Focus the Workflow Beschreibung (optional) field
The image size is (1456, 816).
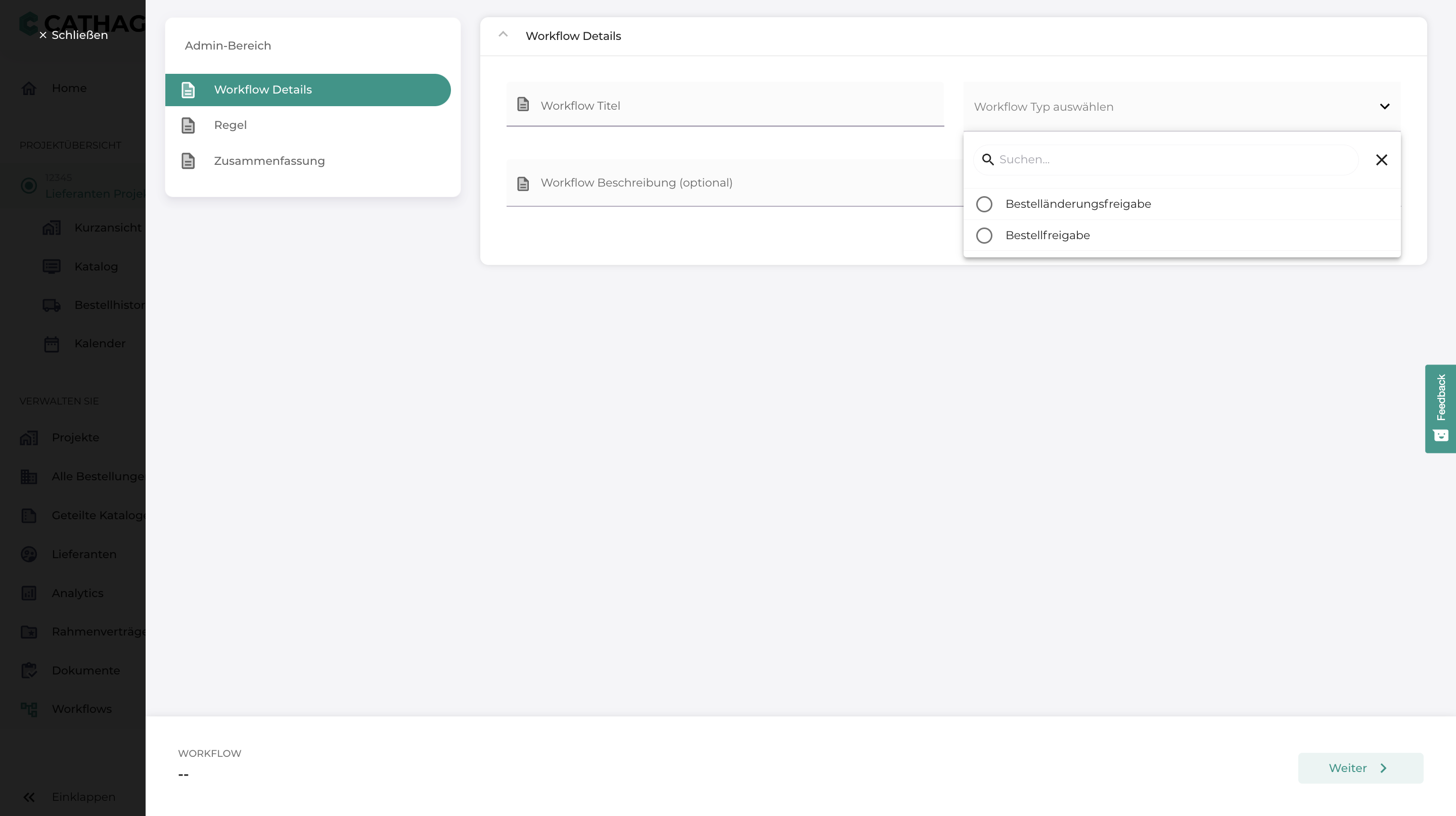[735, 183]
